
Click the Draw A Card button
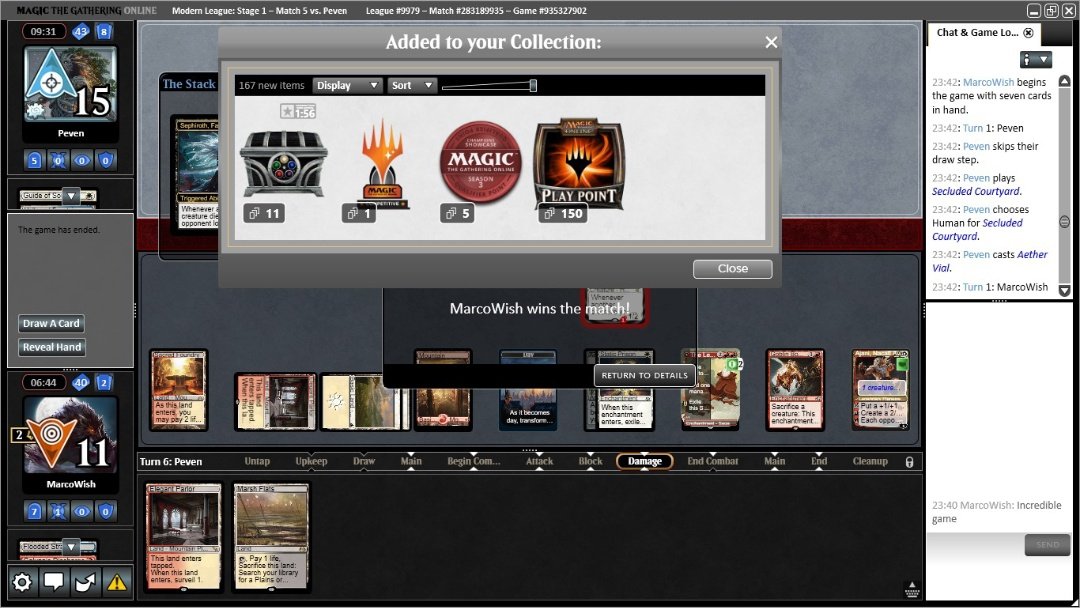(x=51, y=323)
